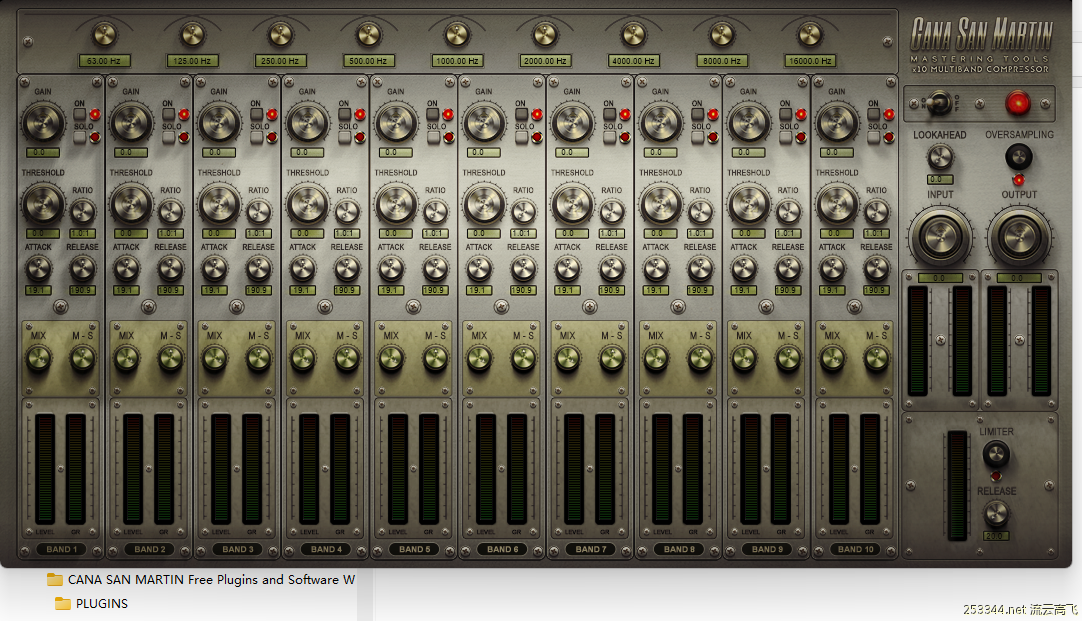
Task: Click the Band 2 Mix knob
Action: point(127,359)
